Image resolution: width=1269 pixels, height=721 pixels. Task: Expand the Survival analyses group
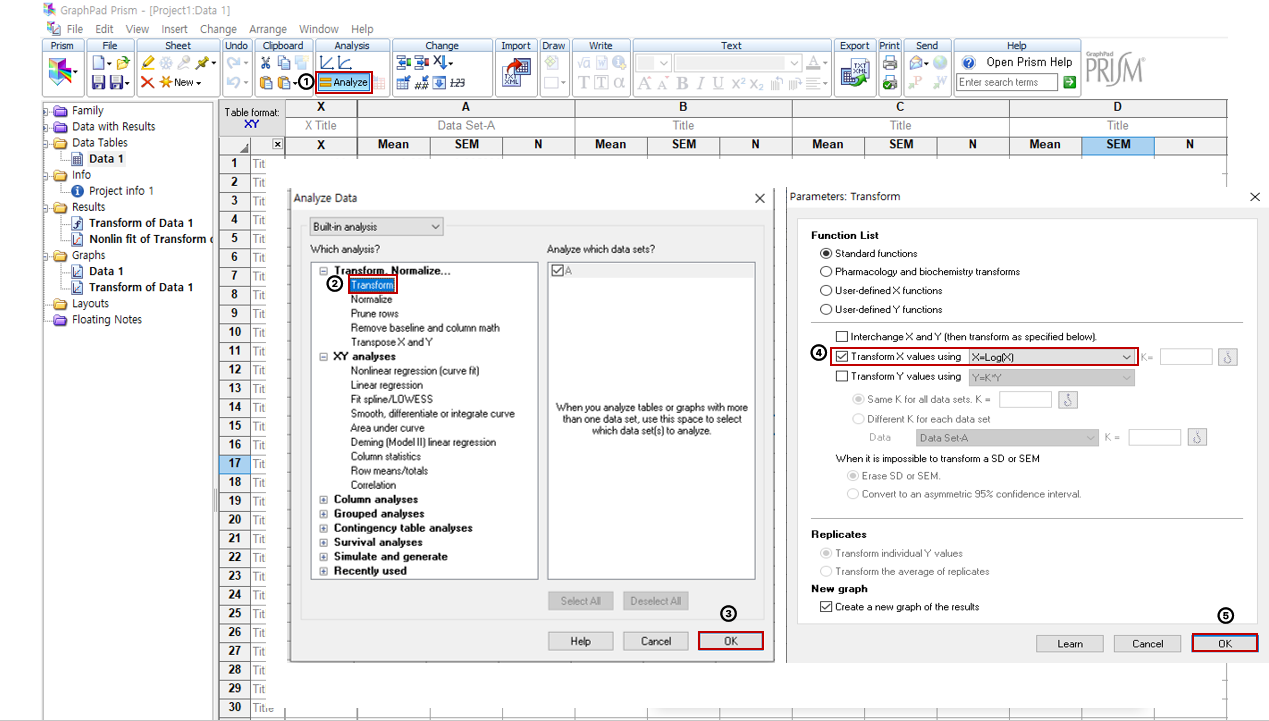[x=324, y=543]
